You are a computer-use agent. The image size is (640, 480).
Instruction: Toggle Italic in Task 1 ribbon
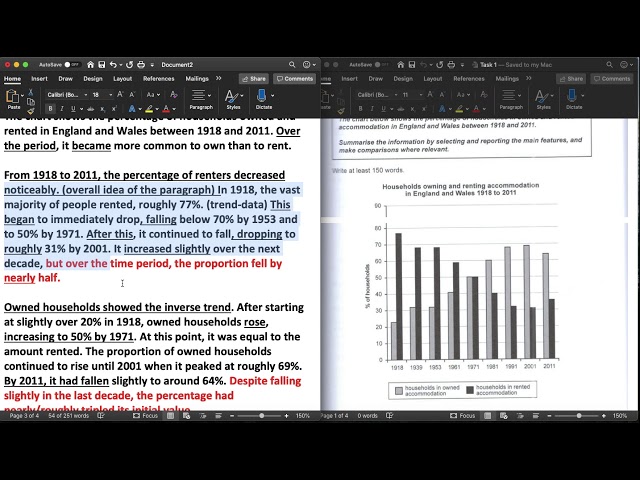pos(372,109)
